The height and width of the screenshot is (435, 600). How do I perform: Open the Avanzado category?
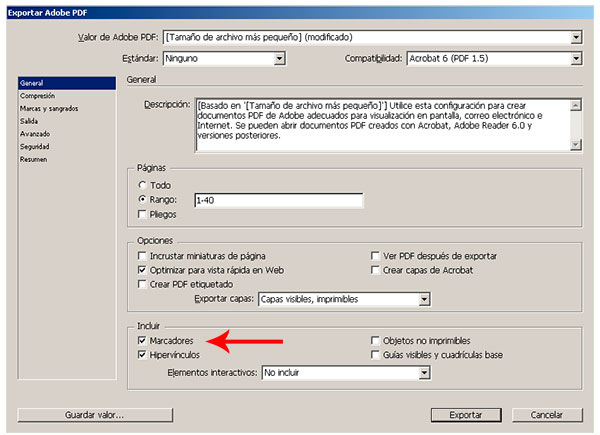67,134
